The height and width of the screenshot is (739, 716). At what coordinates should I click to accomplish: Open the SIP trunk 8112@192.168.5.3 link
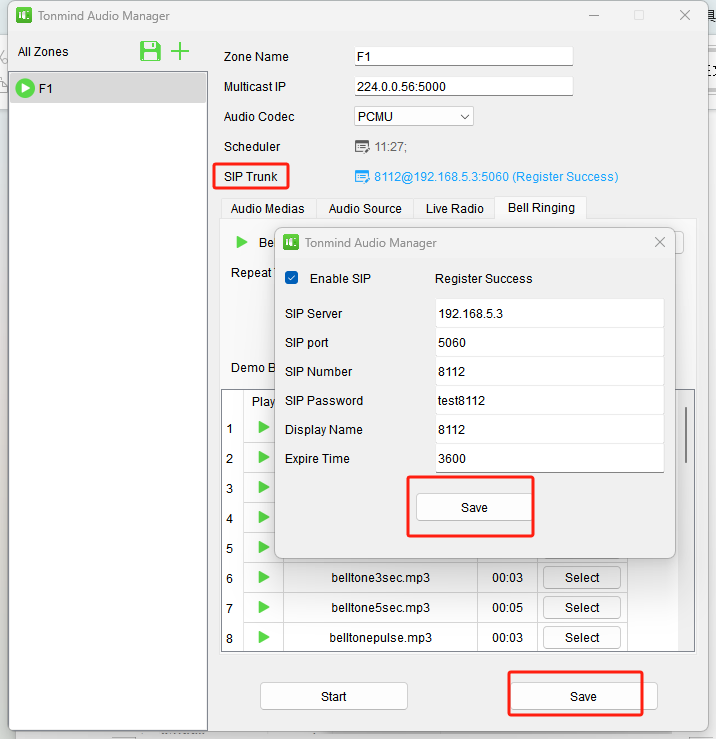(496, 177)
